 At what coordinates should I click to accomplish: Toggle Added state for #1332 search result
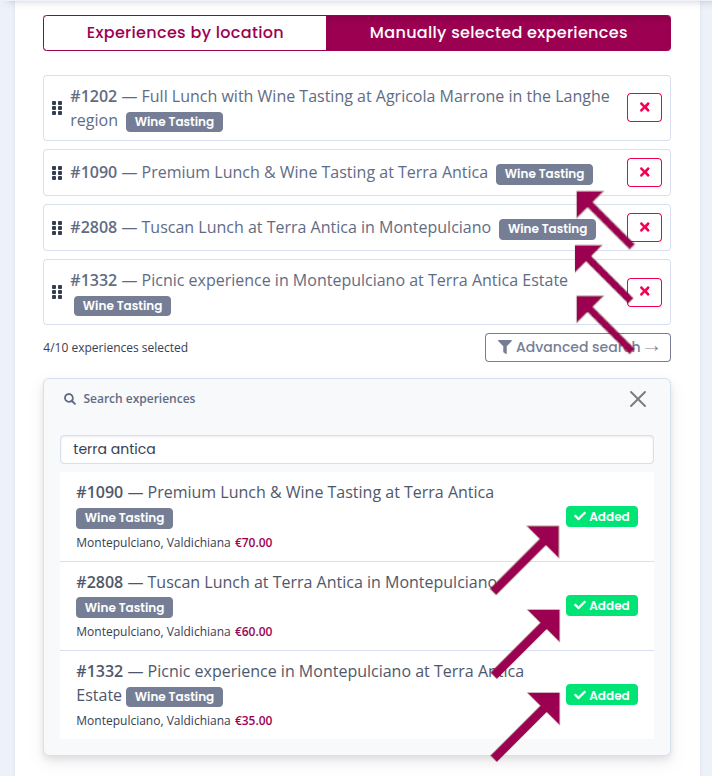click(601, 695)
